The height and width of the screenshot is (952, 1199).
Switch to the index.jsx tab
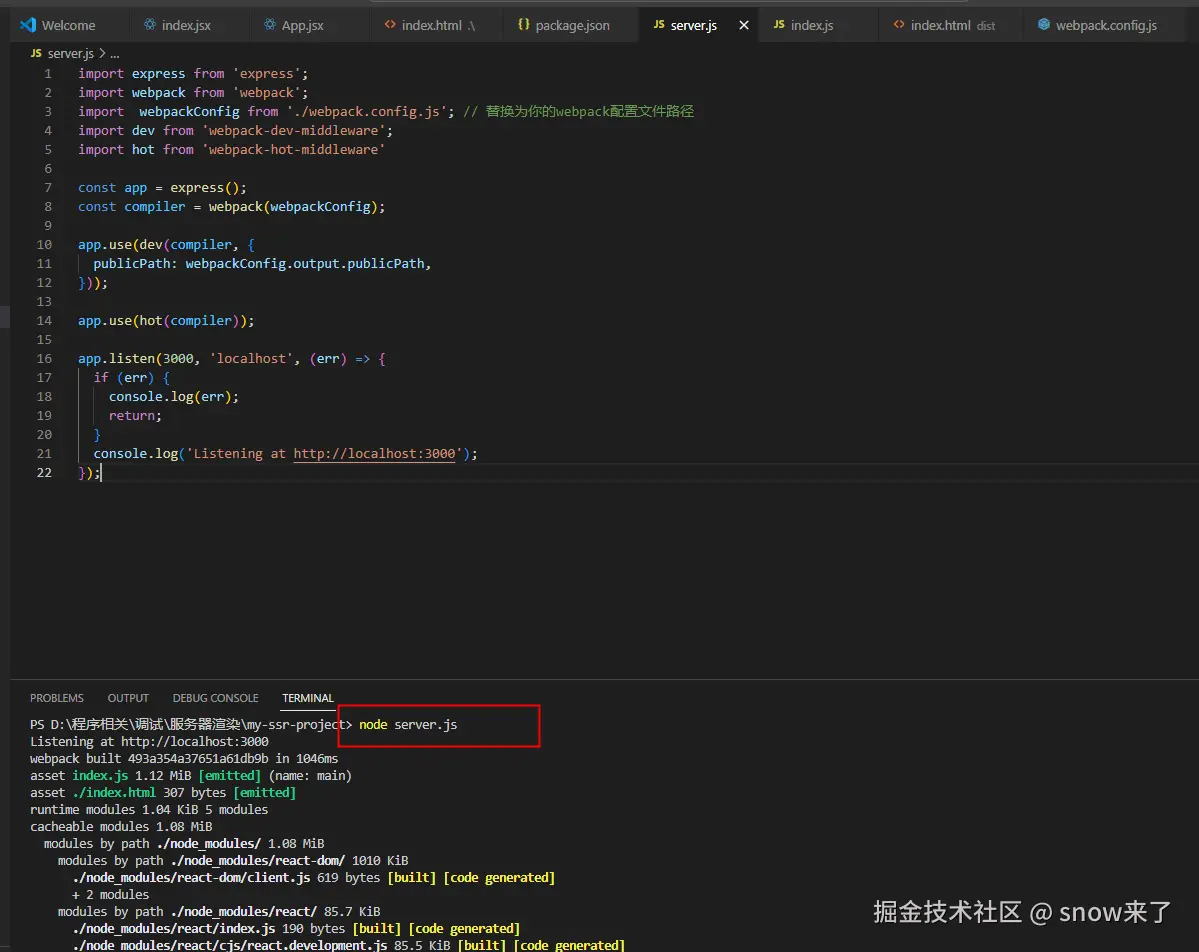tap(186, 25)
